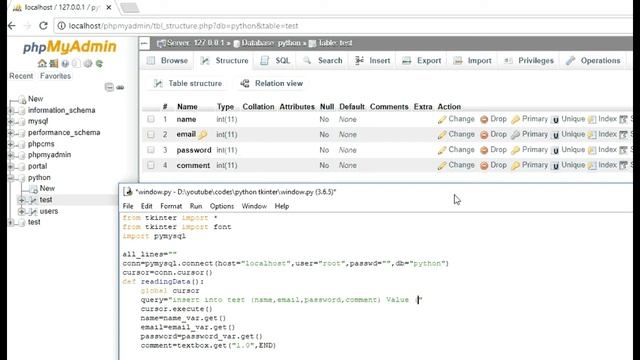This screenshot has width=640, height=360.
Task: Open the Insert tab
Action: click(x=373, y=61)
